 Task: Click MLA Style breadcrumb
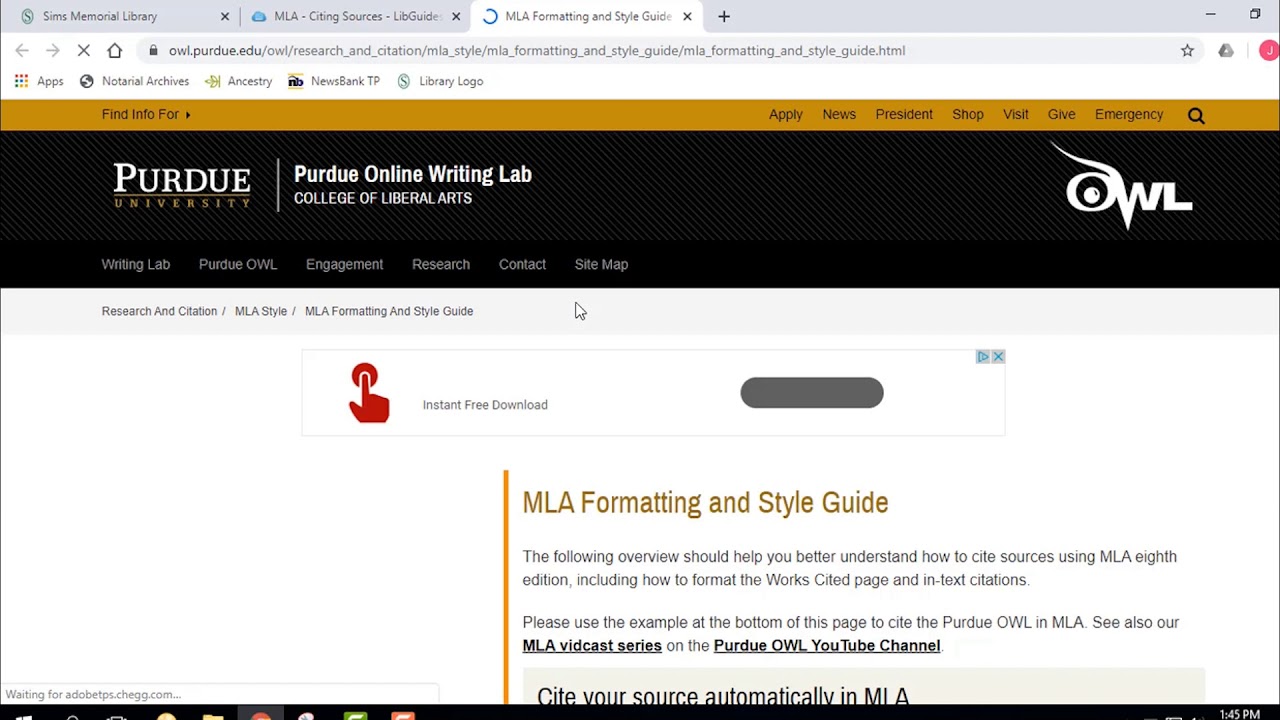point(261,311)
